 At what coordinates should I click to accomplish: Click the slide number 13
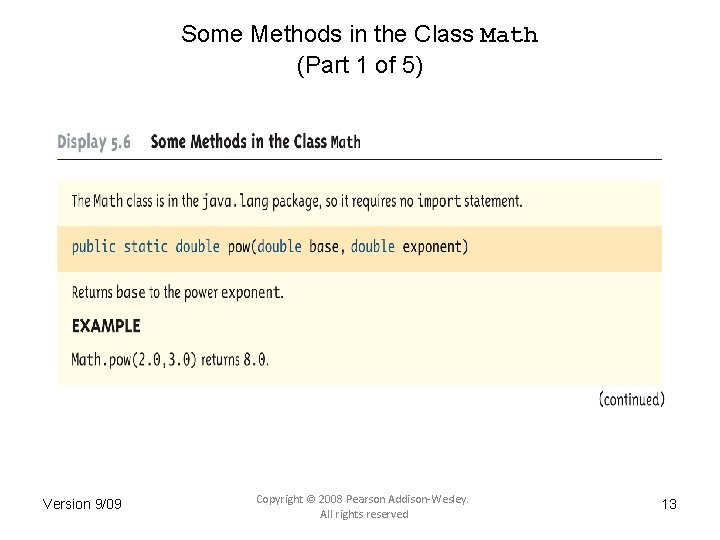tap(669, 503)
